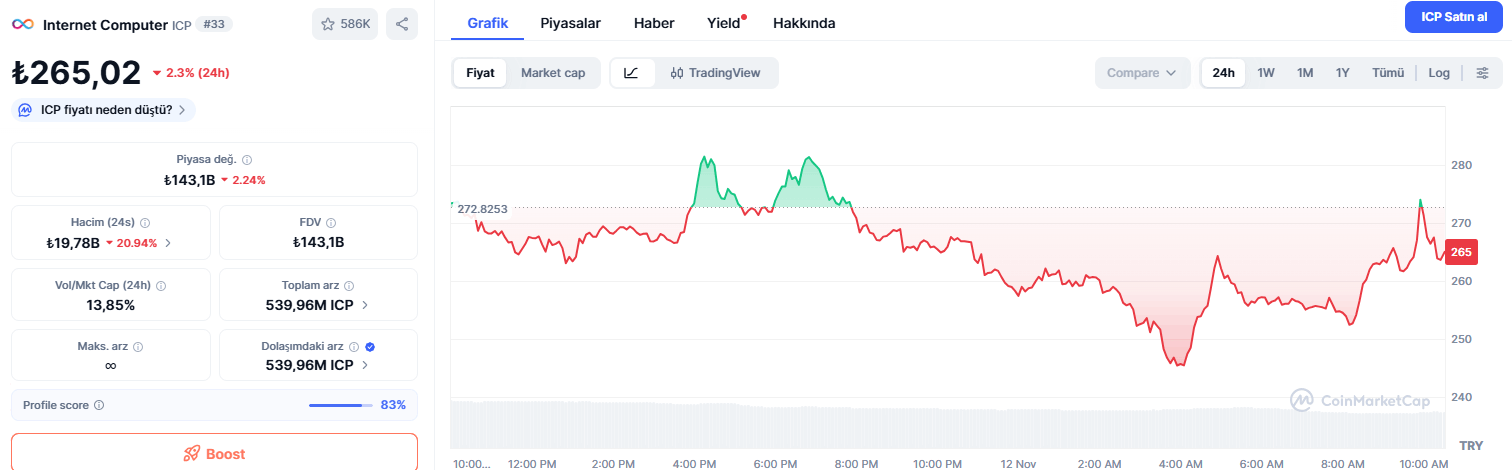Click info icon next to Maks. arz
The width and height of the screenshot is (1512, 470).
click(x=138, y=347)
